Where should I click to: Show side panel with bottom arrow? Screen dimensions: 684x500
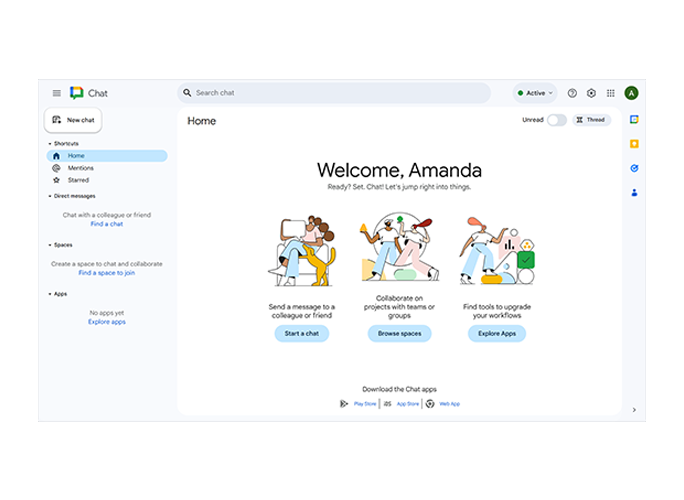634,409
